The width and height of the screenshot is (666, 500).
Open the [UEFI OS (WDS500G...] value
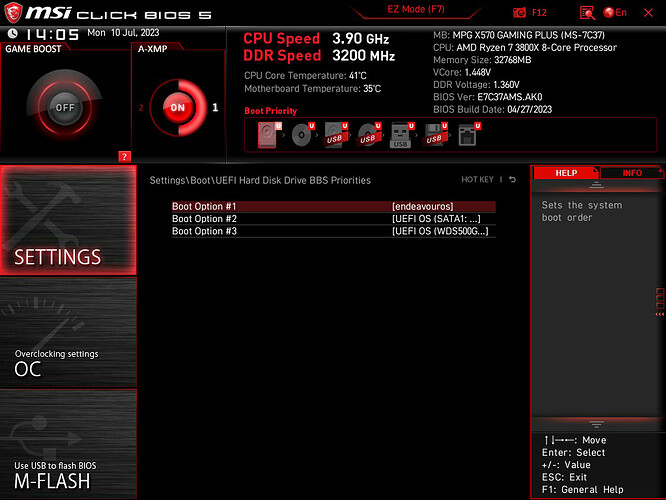(440, 231)
